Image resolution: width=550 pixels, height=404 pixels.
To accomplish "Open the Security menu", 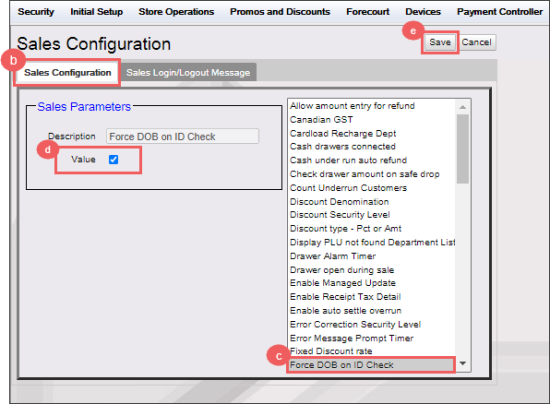I will (36, 12).
